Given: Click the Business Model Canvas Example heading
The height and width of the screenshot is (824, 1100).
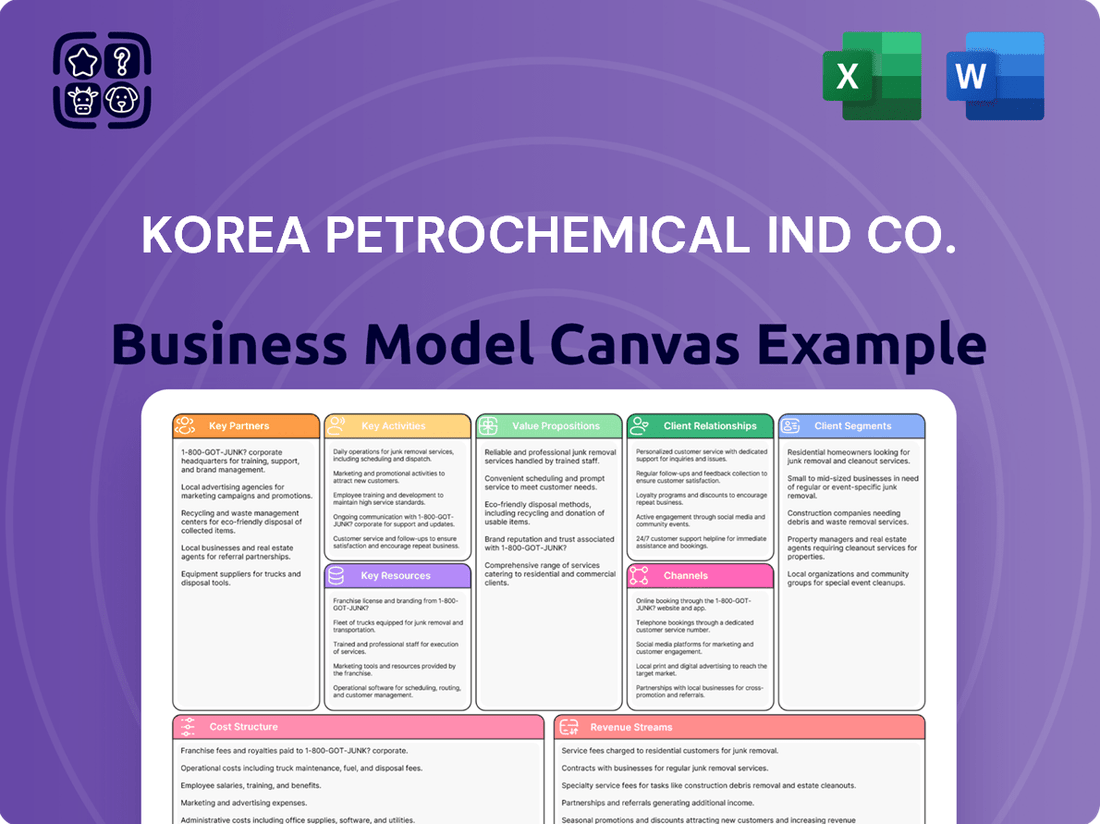Looking at the screenshot, I should point(549,344).
